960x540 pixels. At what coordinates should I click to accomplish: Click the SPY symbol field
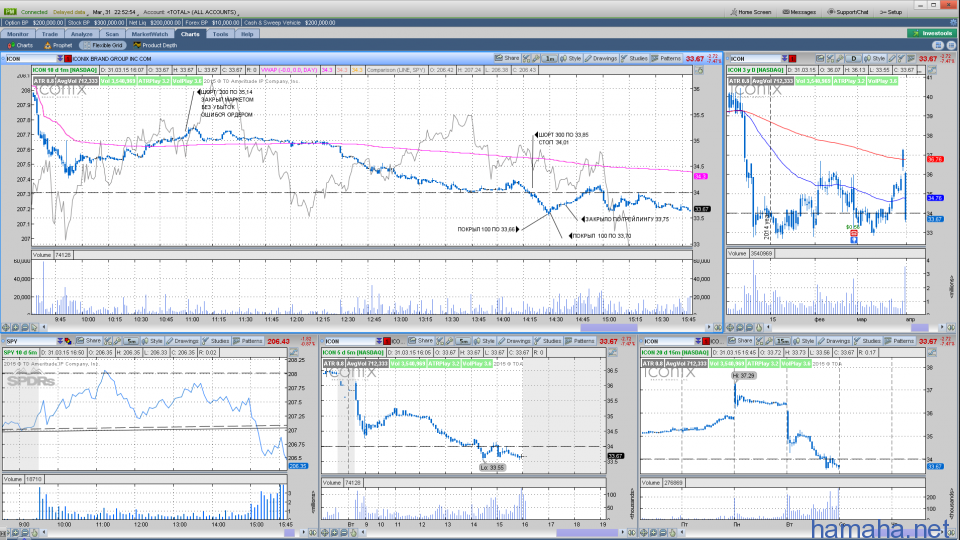[30, 341]
